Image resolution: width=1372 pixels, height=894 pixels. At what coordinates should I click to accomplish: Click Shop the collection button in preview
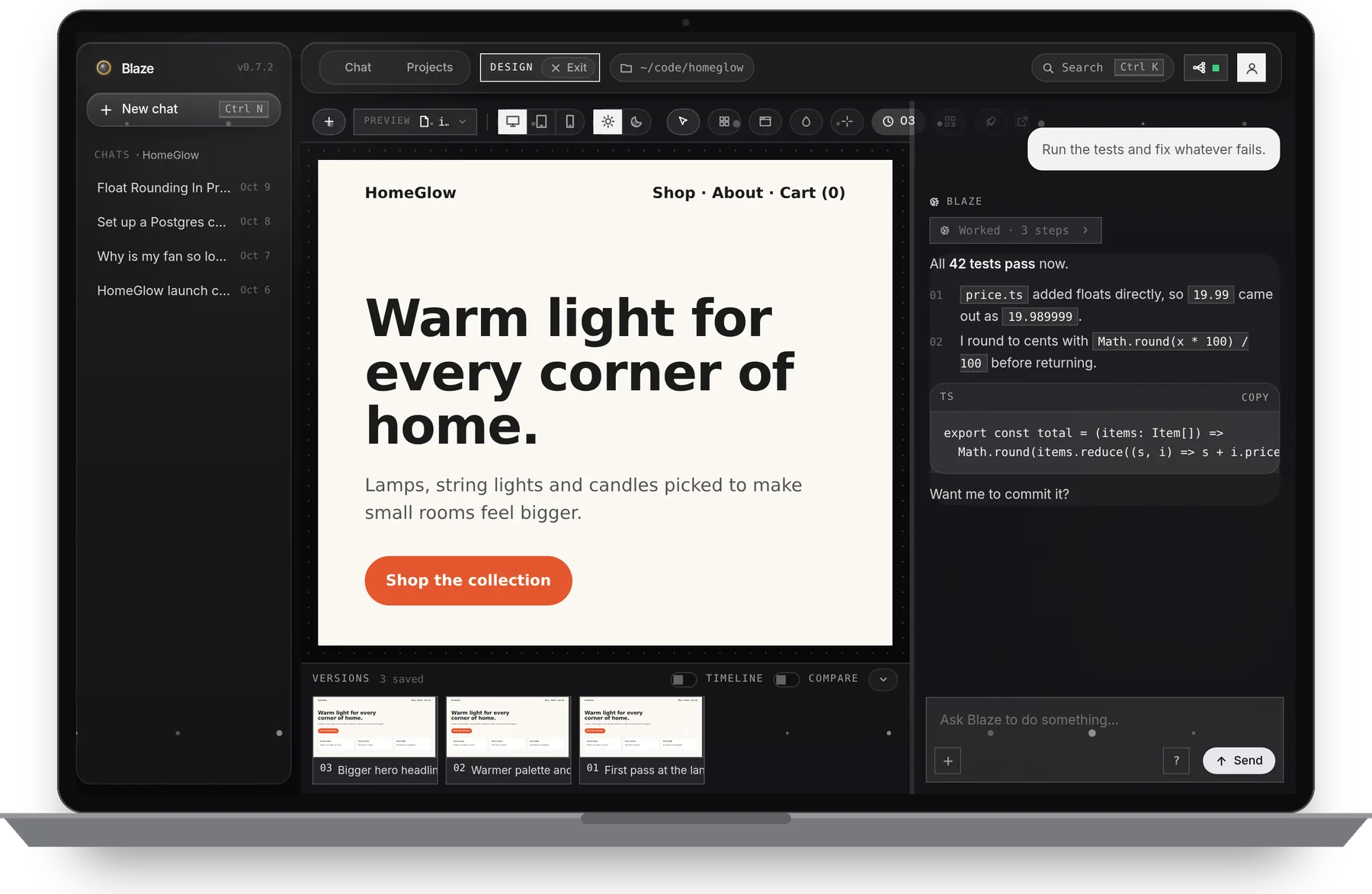point(468,581)
